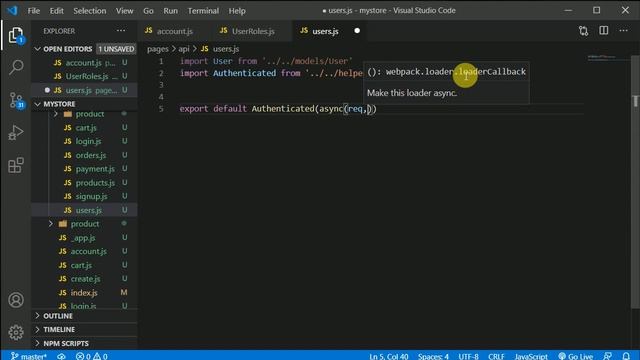The height and width of the screenshot is (360, 640).
Task: Open account.js in Open Editors list
Action: point(84,62)
